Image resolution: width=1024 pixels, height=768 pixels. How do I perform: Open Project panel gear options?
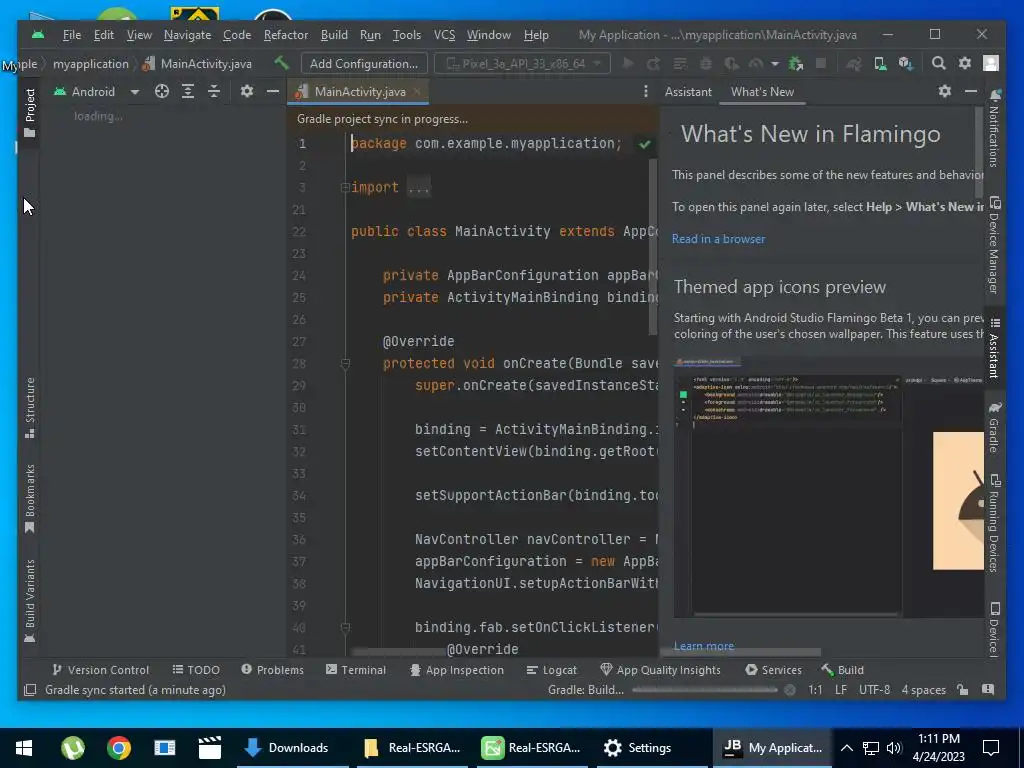[x=246, y=91]
